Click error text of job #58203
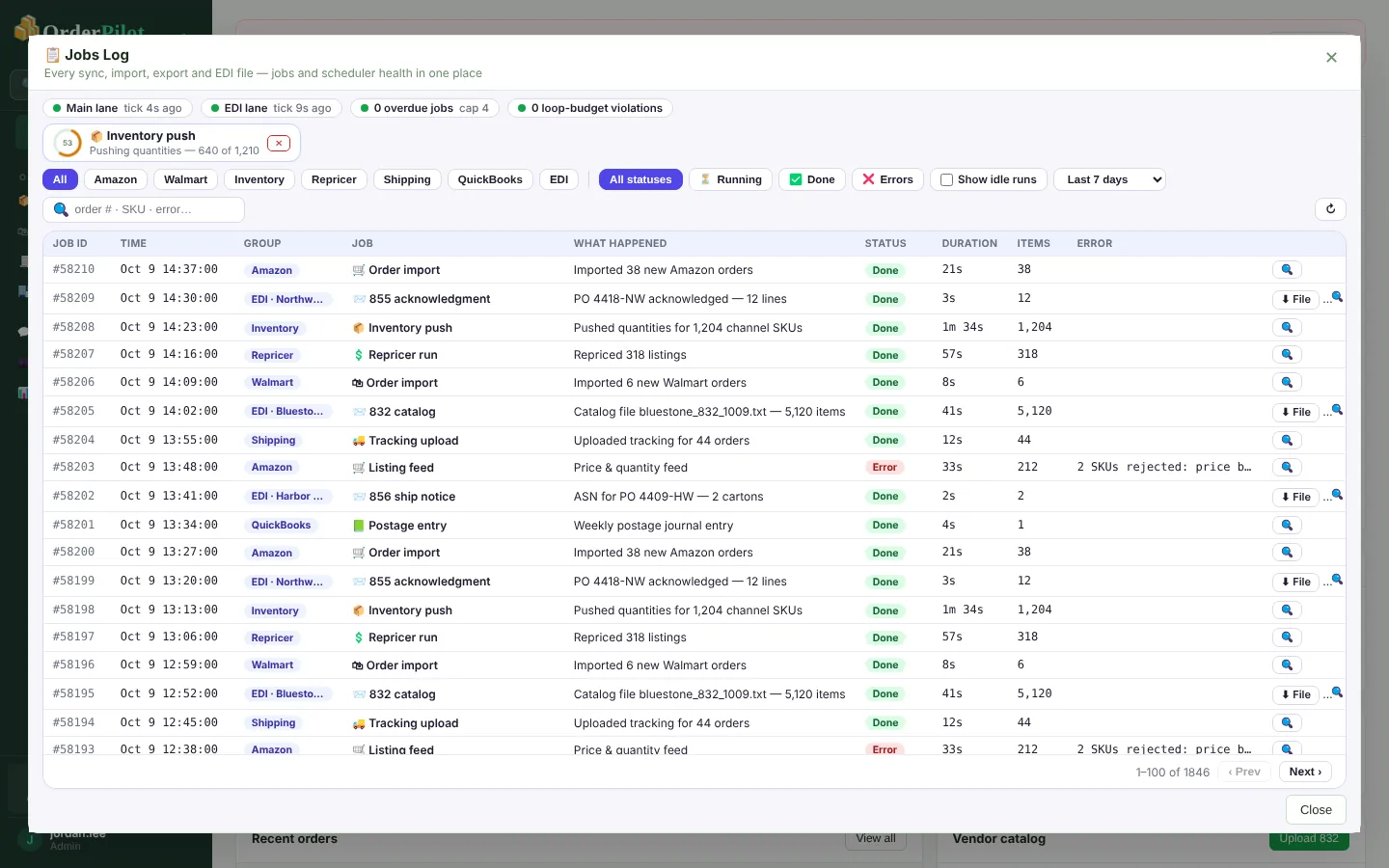Screen dimensions: 1389x868 (x=1164, y=467)
